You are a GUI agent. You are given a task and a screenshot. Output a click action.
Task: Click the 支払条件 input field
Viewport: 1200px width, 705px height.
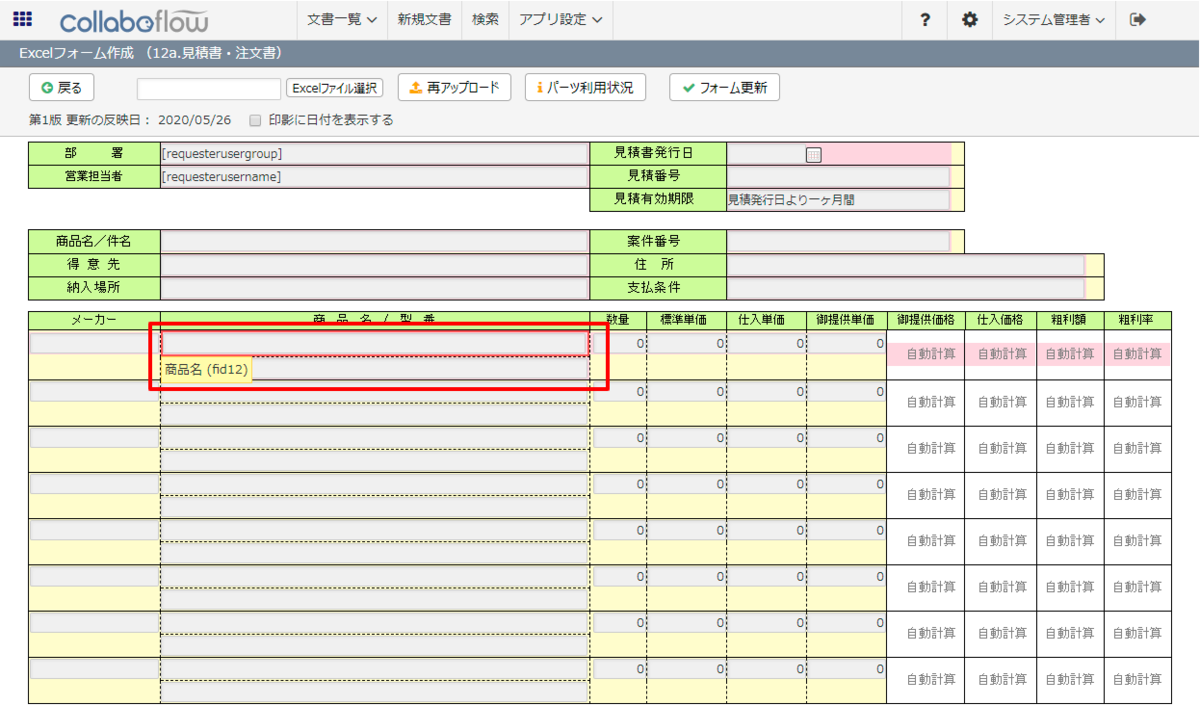click(x=905, y=288)
